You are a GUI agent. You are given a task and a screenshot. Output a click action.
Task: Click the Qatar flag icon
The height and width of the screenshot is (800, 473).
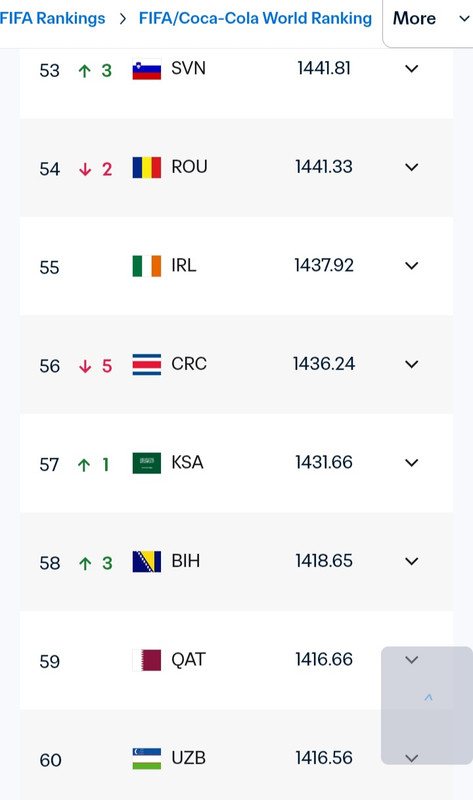tap(146, 660)
